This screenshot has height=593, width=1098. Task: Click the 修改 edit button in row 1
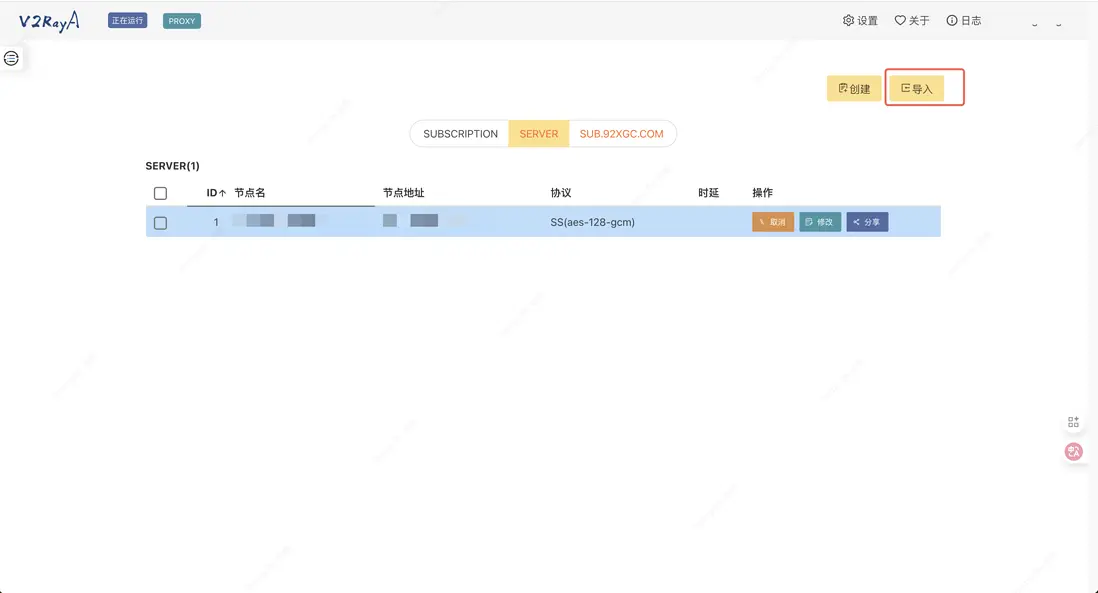click(x=820, y=222)
